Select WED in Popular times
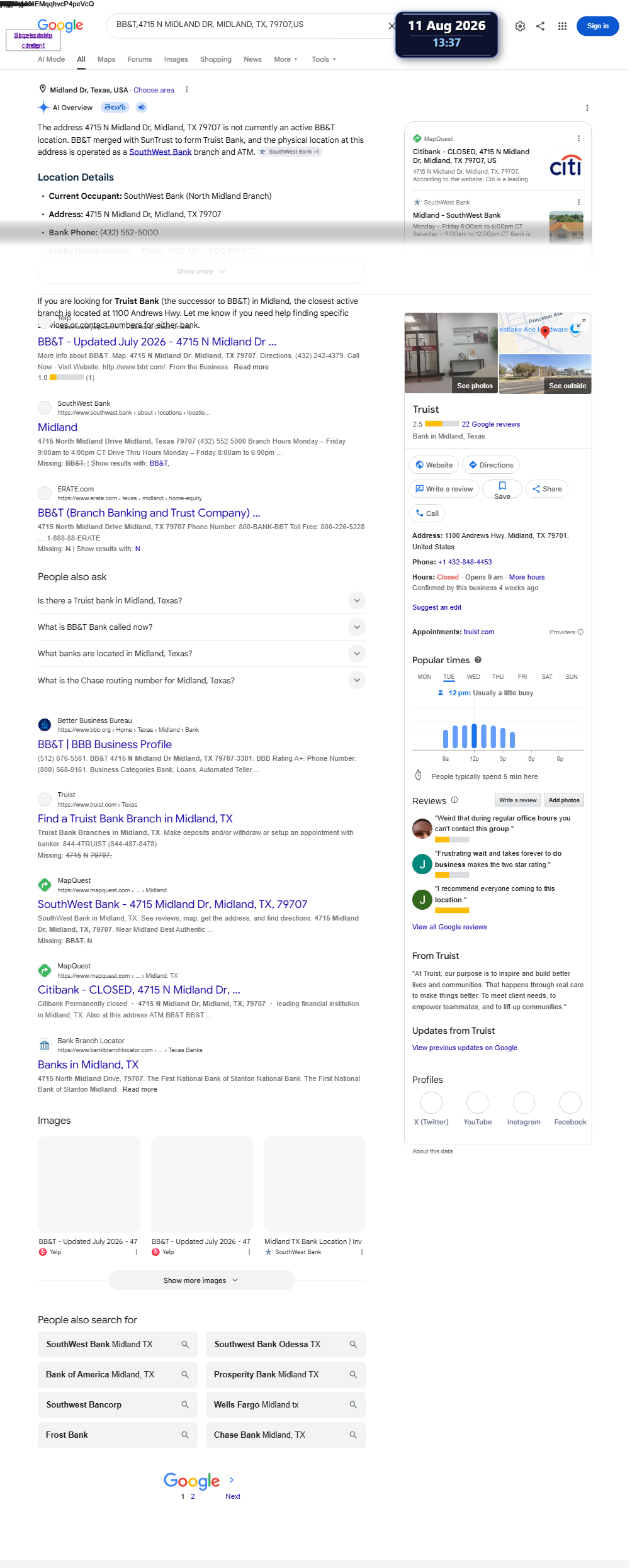 [x=473, y=677]
